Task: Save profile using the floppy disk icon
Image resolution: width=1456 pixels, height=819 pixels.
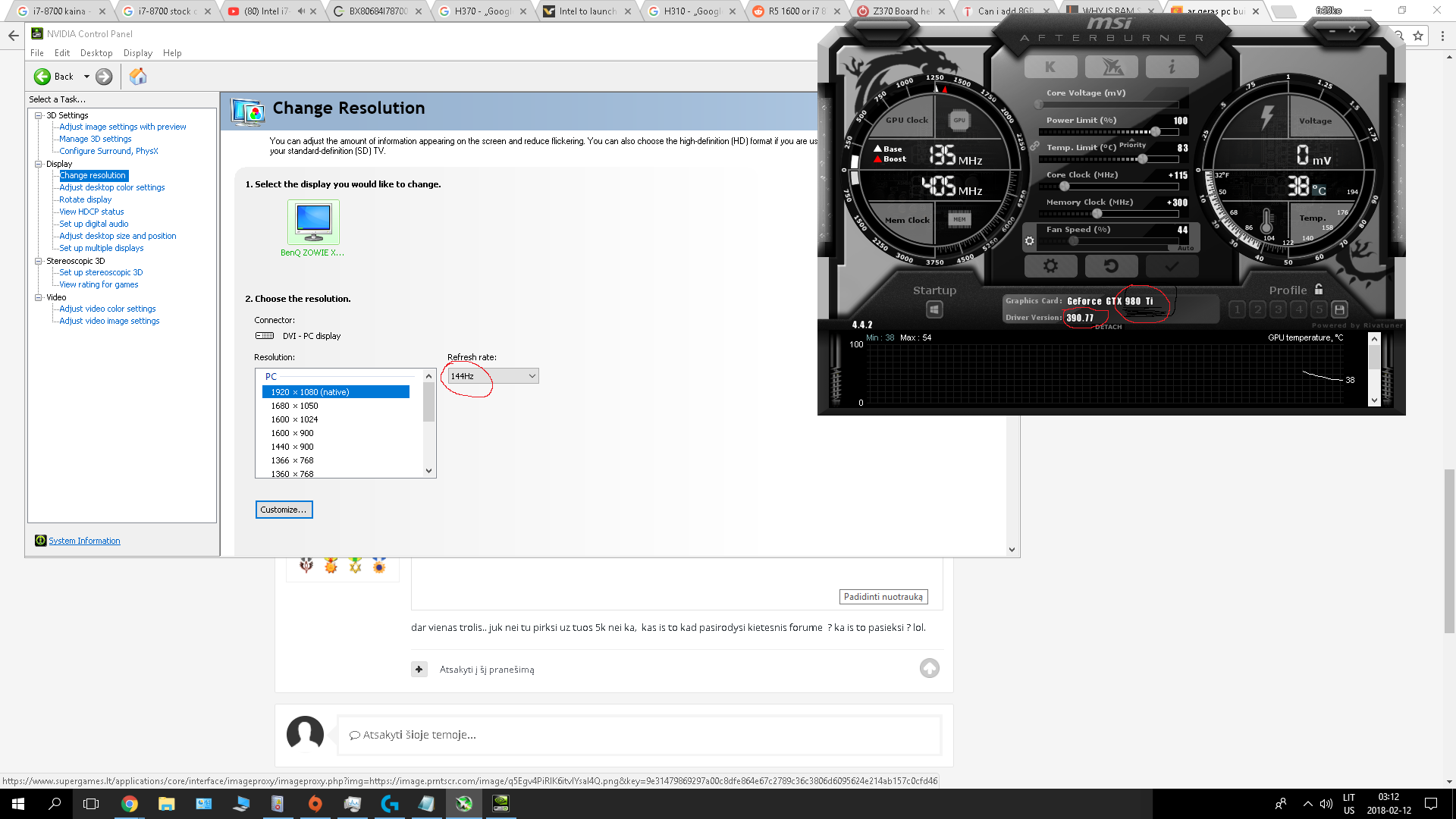Action: 1339,309
